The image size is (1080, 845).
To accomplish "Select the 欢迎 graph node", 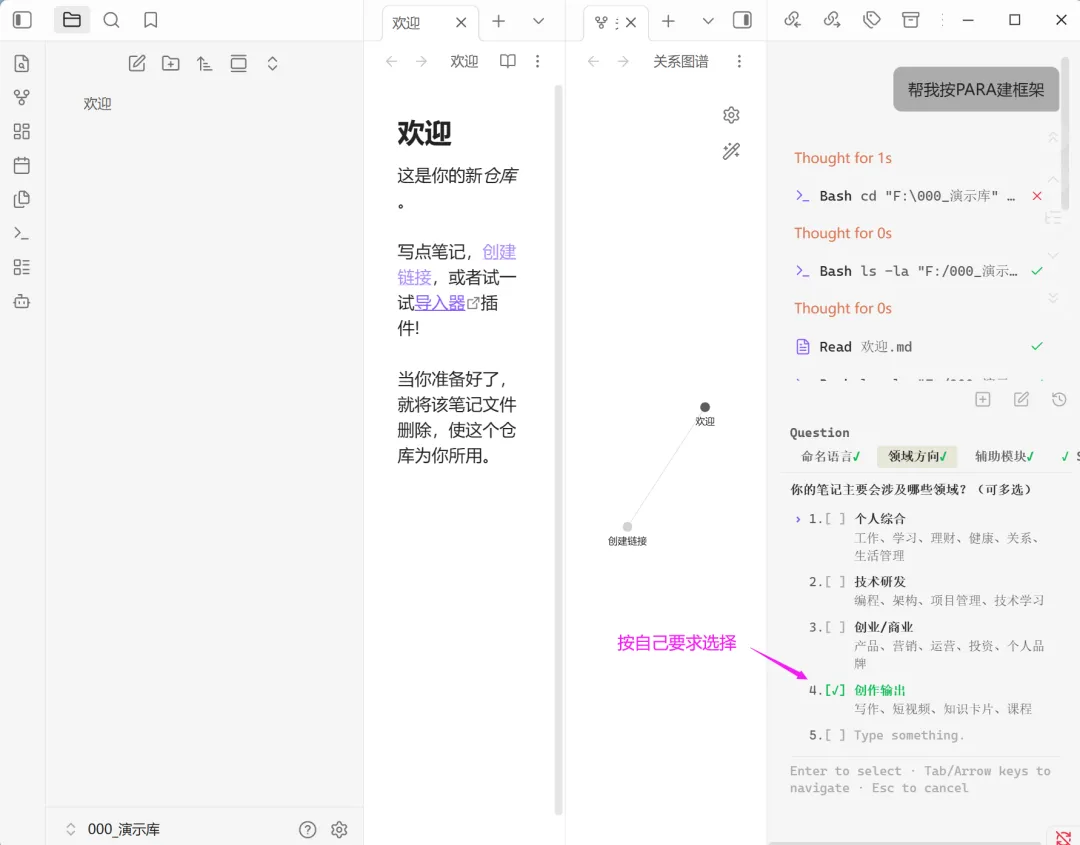I will [705, 407].
